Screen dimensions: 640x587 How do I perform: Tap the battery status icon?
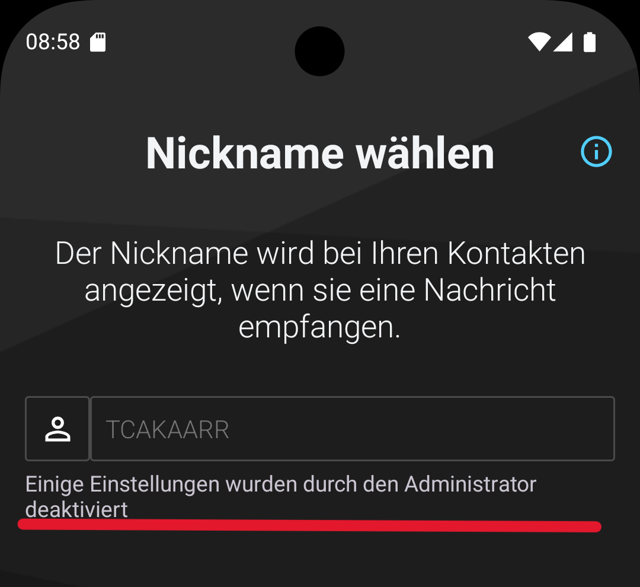click(589, 42)
